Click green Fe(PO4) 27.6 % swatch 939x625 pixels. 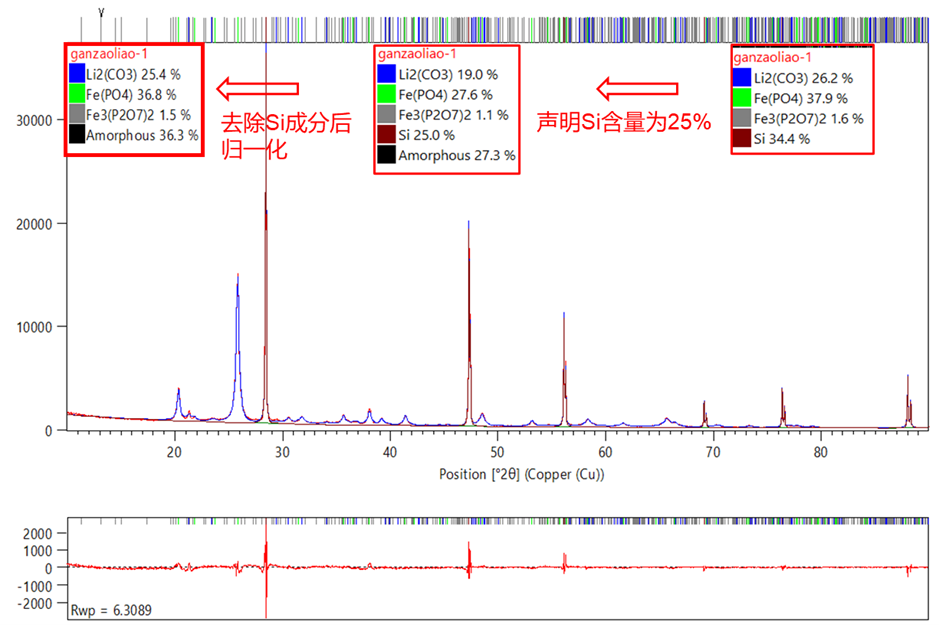tap(388, 95)
